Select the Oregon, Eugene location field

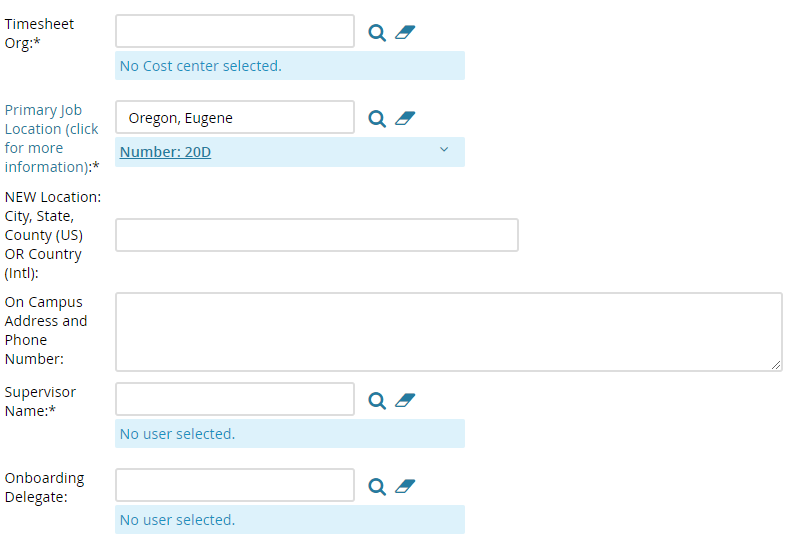tap(235, 117)
